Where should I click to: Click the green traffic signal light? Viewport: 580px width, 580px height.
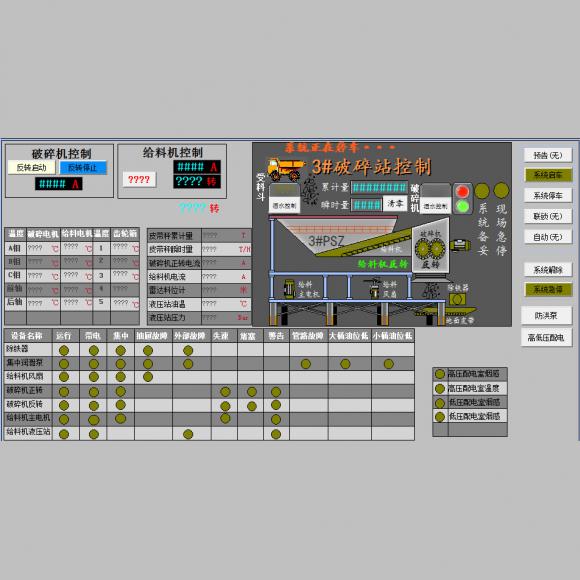click(x=462, y=206)
